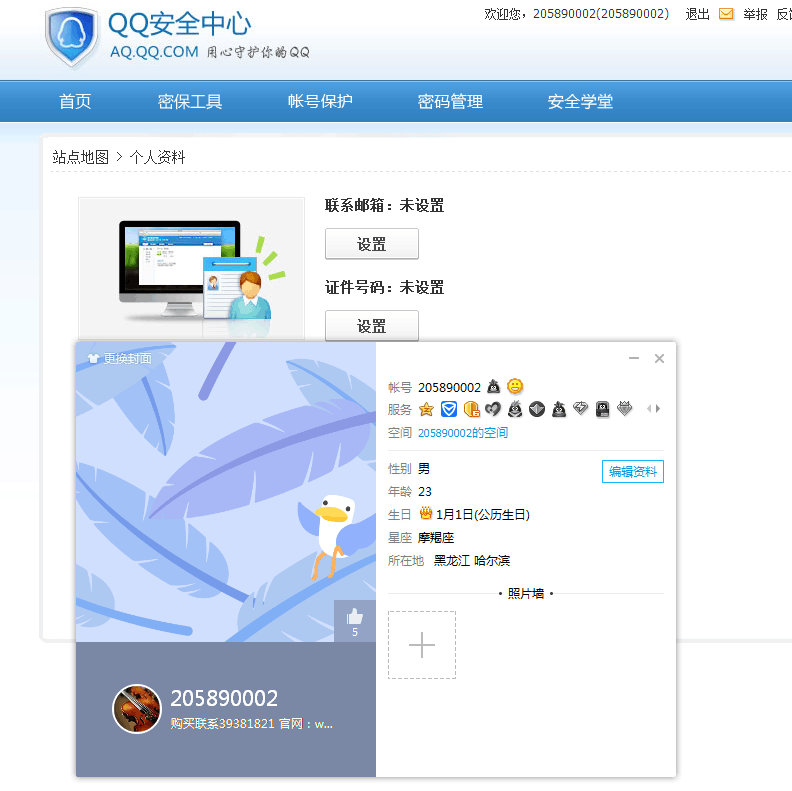
Task: Open the 帐号保护 navigation tab
Action: (x=320, y=102)
